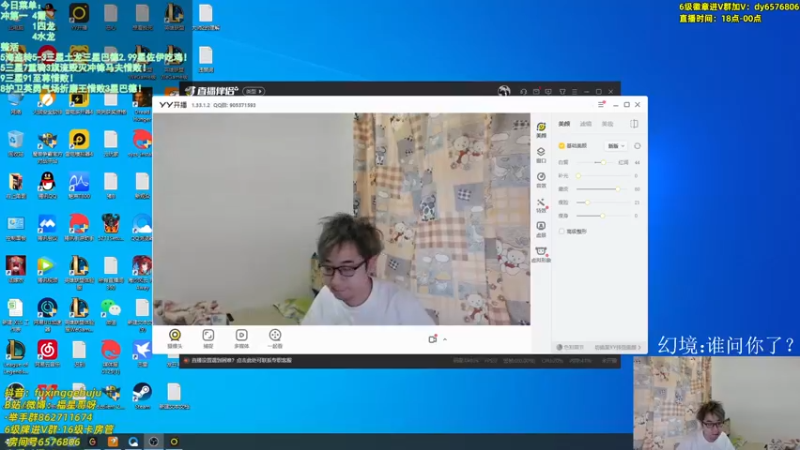
Task: Open the YY link at beauty panel bottom
Action: pyautogui.click(x=617, y=347)
